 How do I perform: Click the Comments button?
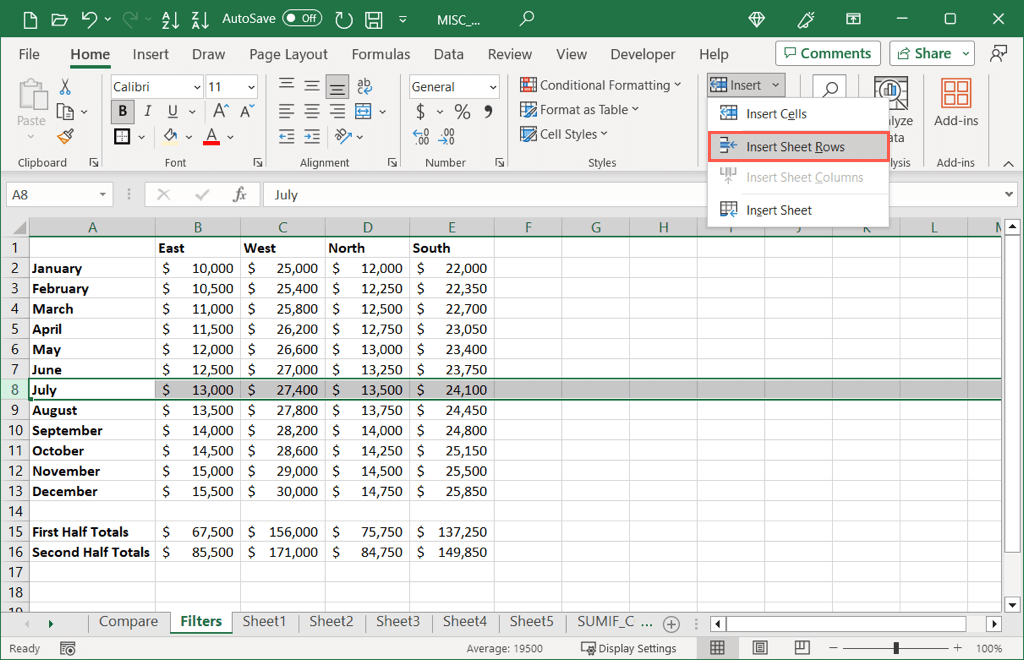point(827,54)
